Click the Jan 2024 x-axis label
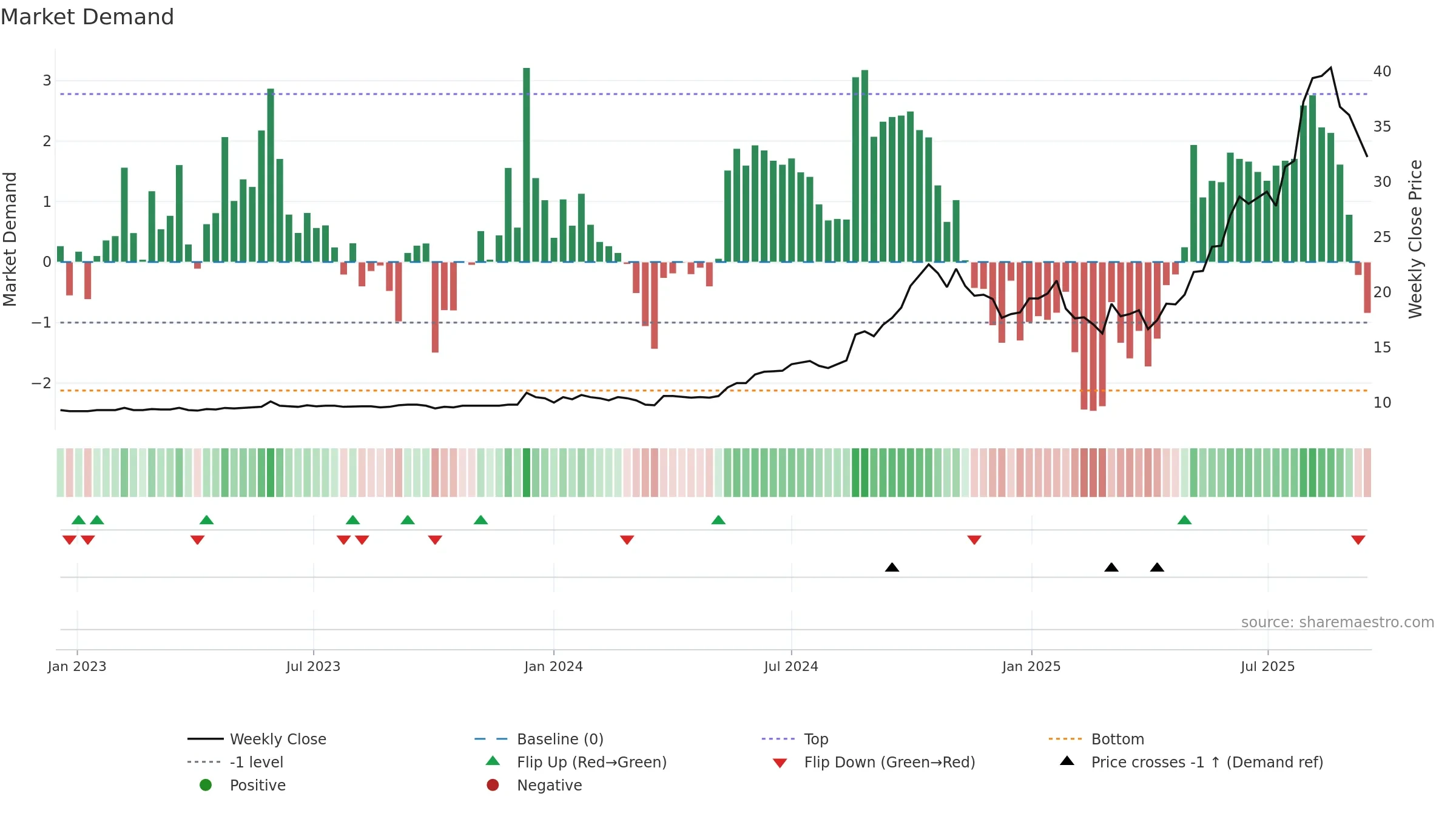This screenshot has height=819, width=1456. [553, 666]
